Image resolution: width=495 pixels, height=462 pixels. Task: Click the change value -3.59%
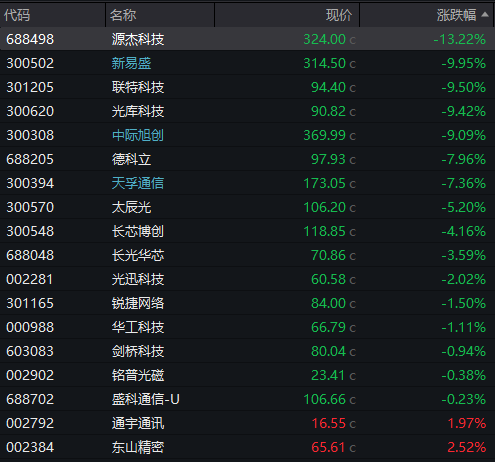click(464, 255)
